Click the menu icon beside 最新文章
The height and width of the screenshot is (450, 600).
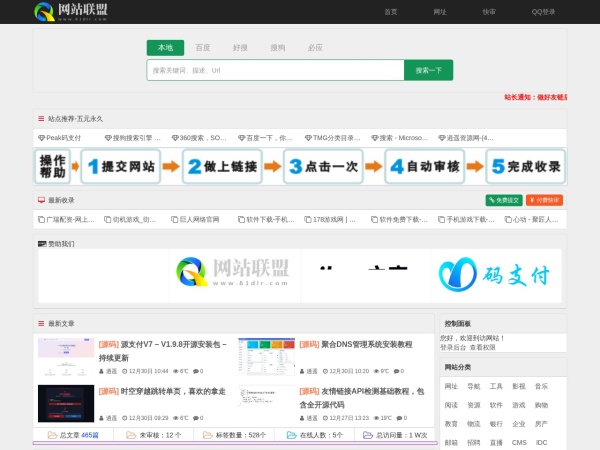[41, 323]
